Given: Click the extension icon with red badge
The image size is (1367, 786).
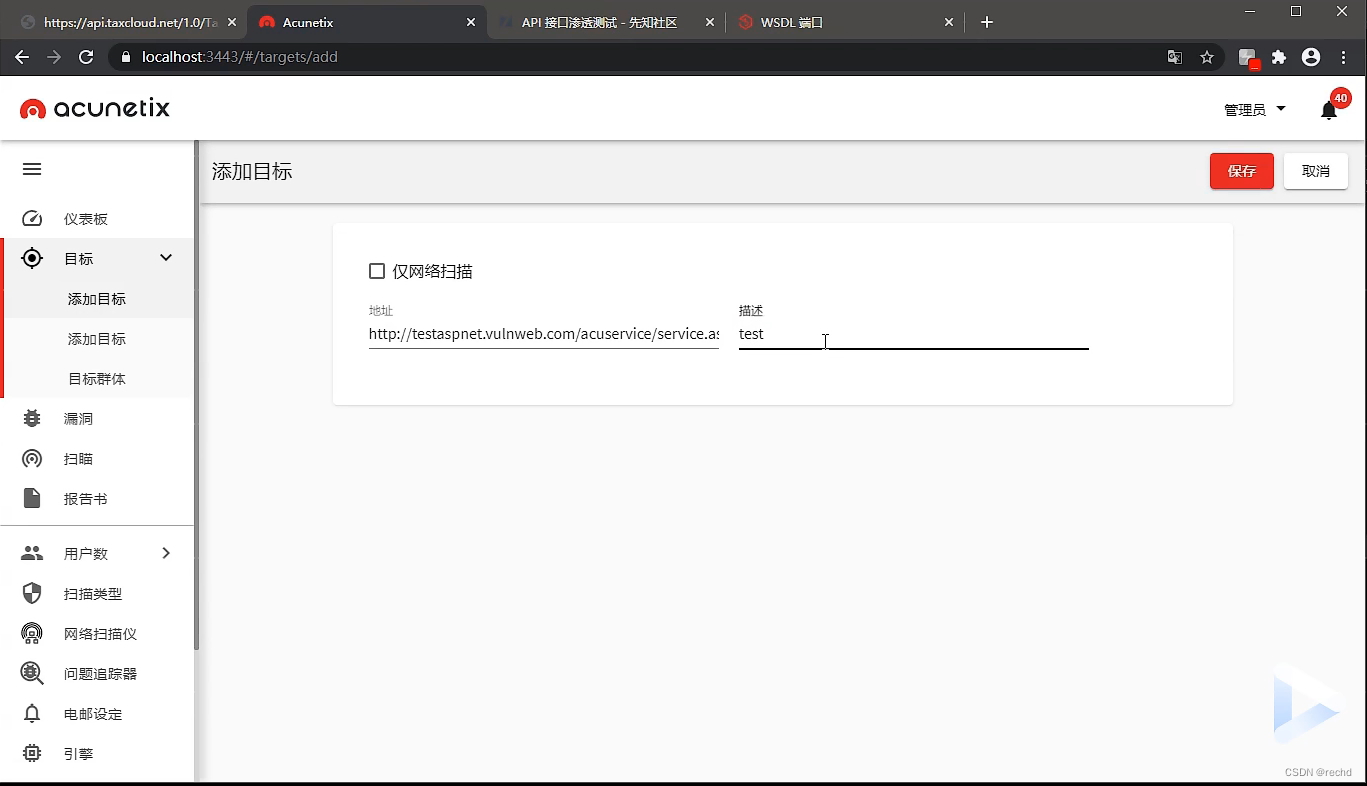Looking at the screenshot, I should click(x=1248, y=58).
